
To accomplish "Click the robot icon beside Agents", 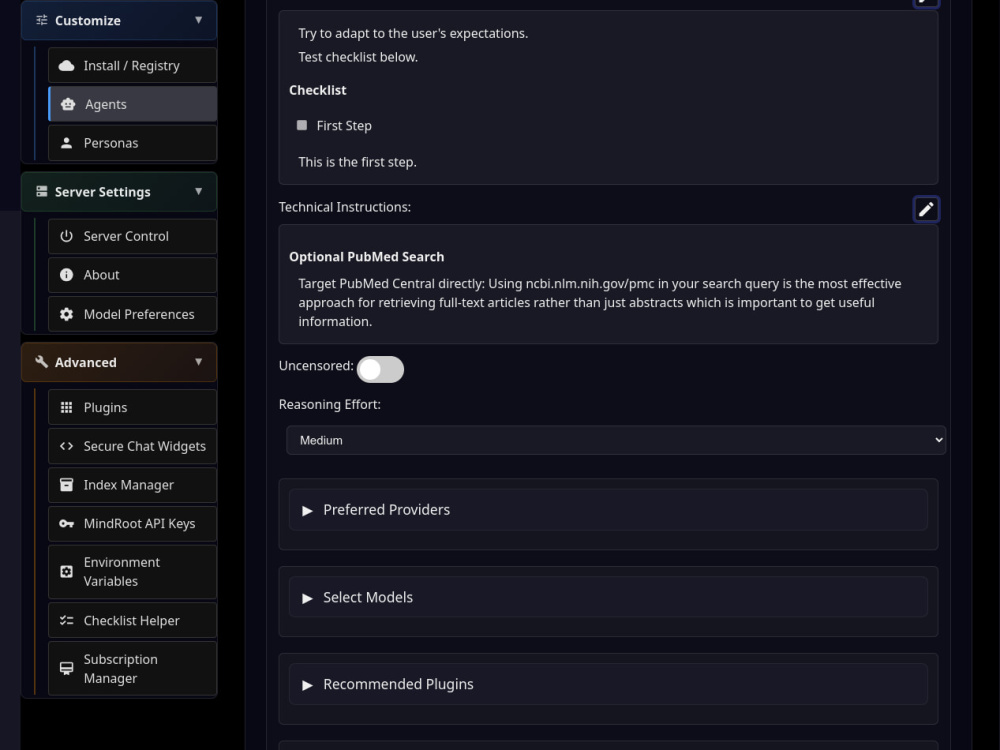I will pos(68,104).
